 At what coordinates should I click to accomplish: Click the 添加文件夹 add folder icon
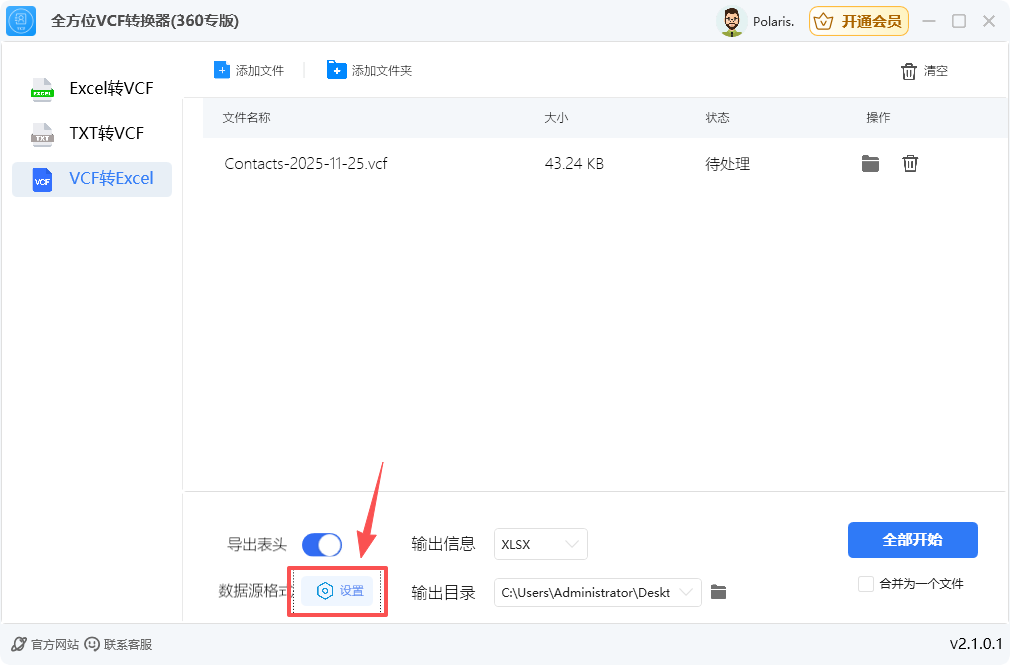pyautogui.click(x=336, y=69)
